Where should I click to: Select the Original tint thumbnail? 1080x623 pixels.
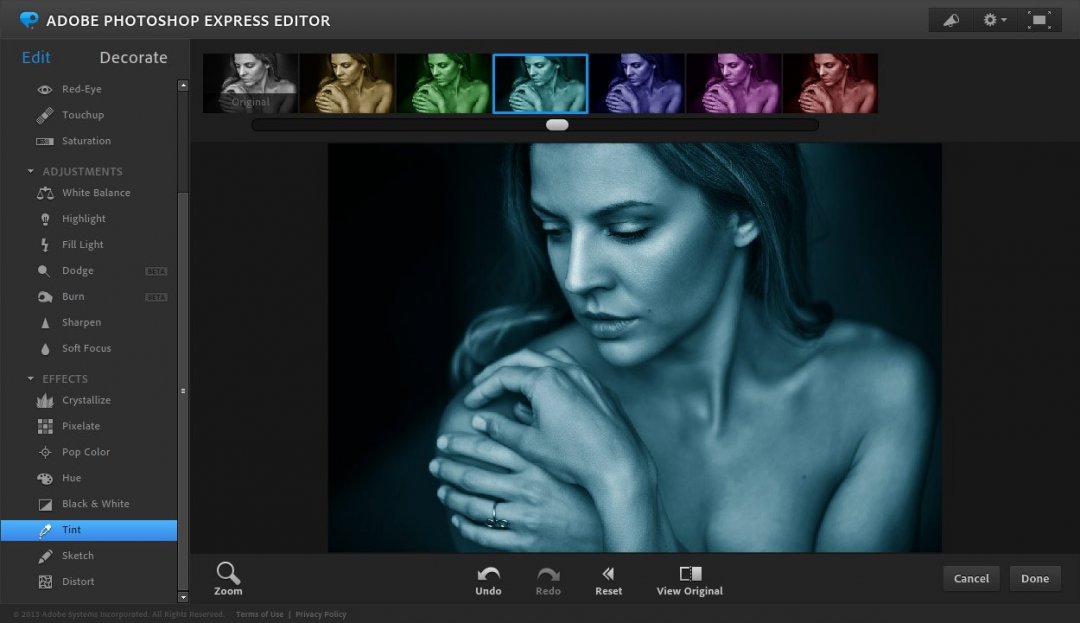pyautogui.click(x=251, y=83)
